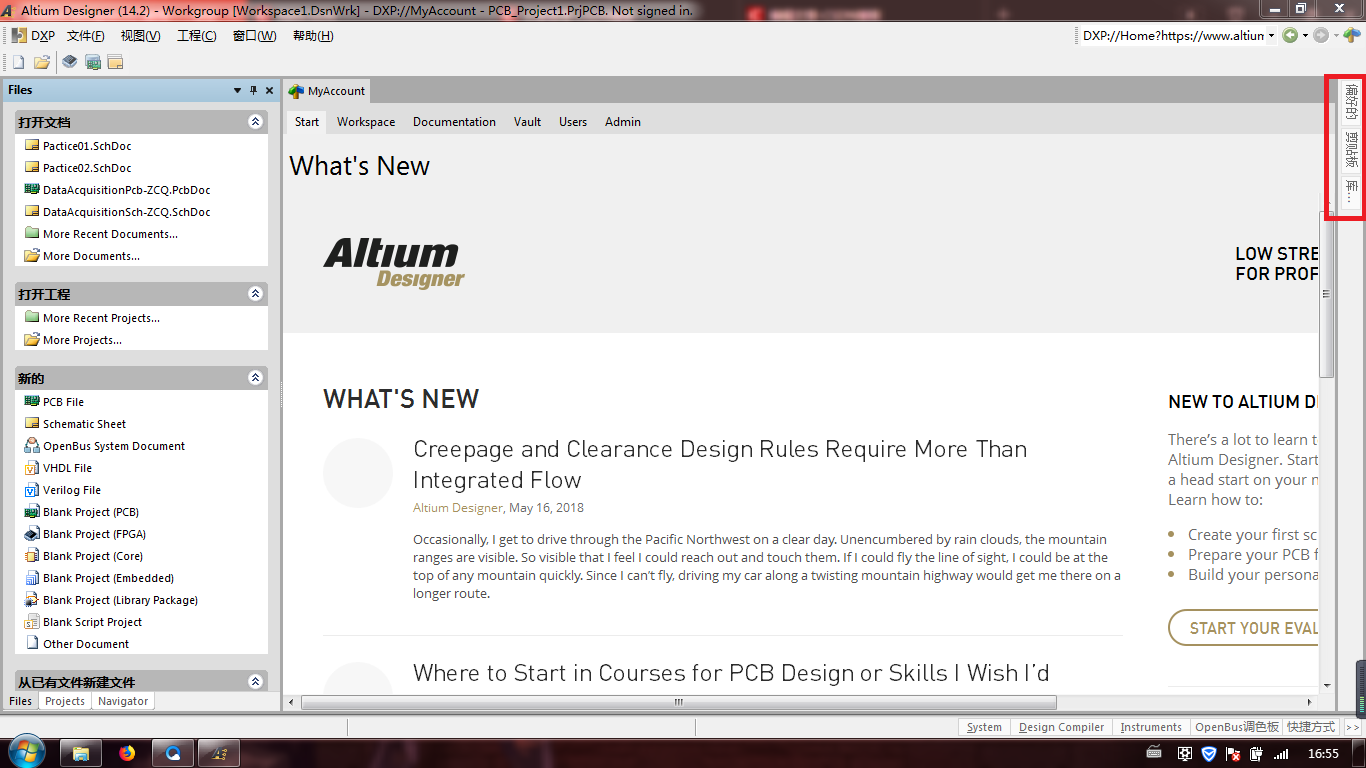Click the gray forward navigation arrow
The height and width of the screenshot is (768, 1366).
[x=1321, y=35]
